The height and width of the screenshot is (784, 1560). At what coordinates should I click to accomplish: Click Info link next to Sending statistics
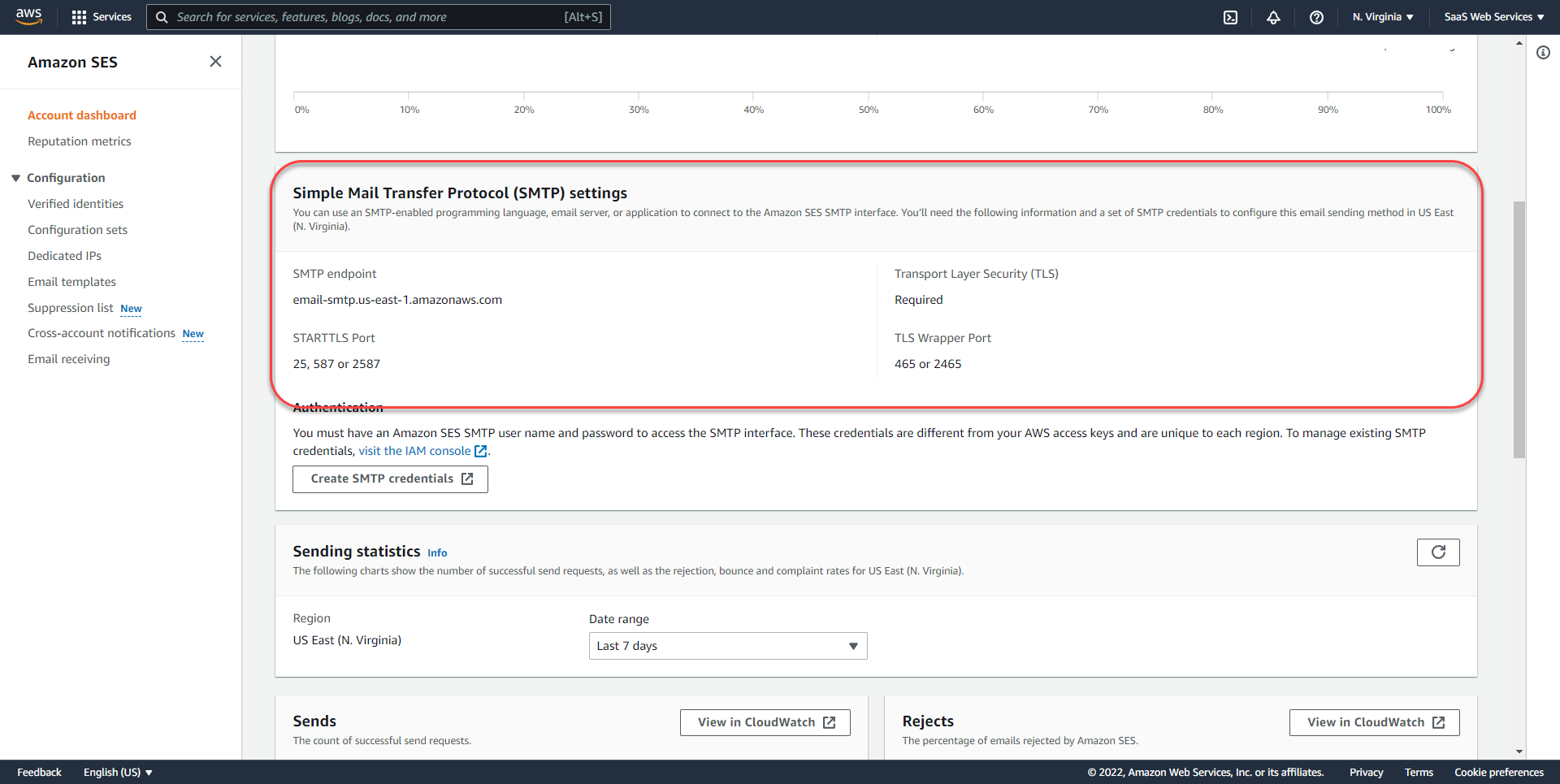coord(437,553)
